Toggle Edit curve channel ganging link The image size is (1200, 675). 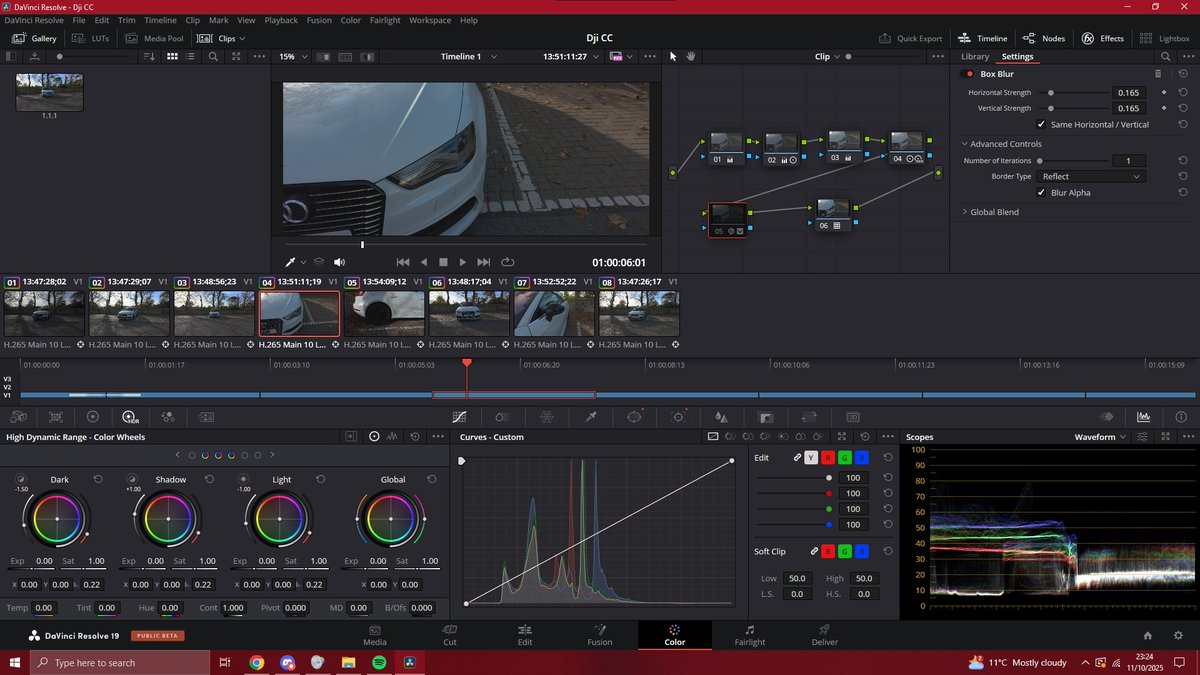(797, 458)
